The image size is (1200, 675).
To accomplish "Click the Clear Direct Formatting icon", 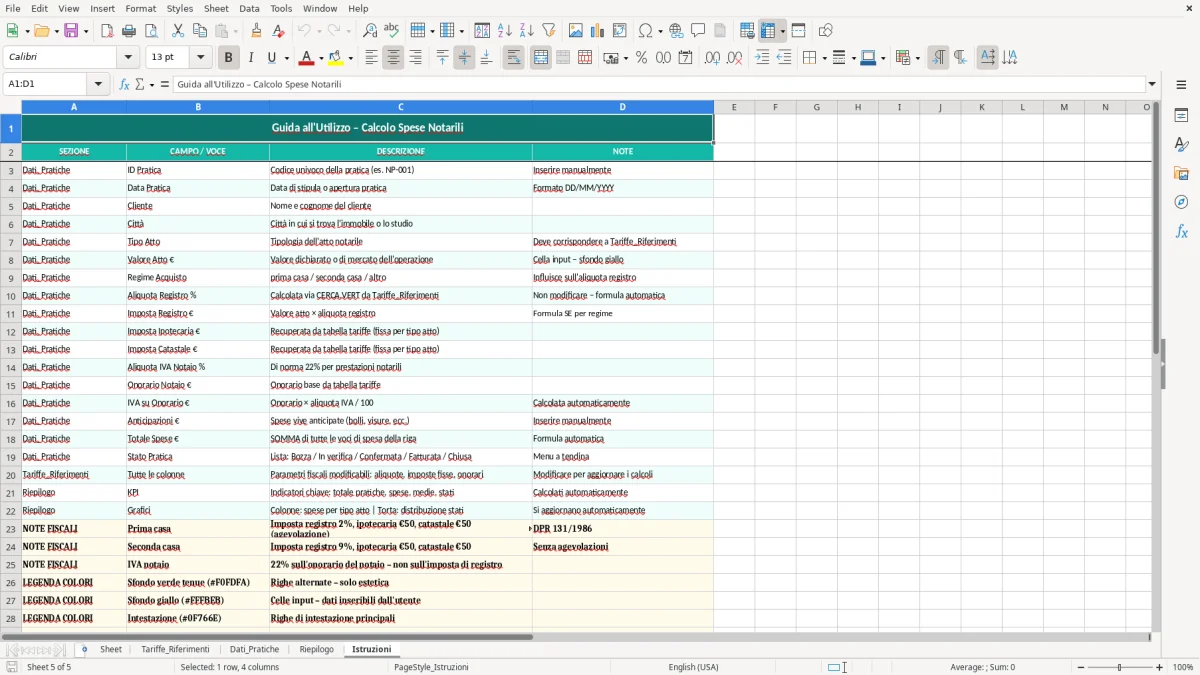I will (x=278, y=31).
